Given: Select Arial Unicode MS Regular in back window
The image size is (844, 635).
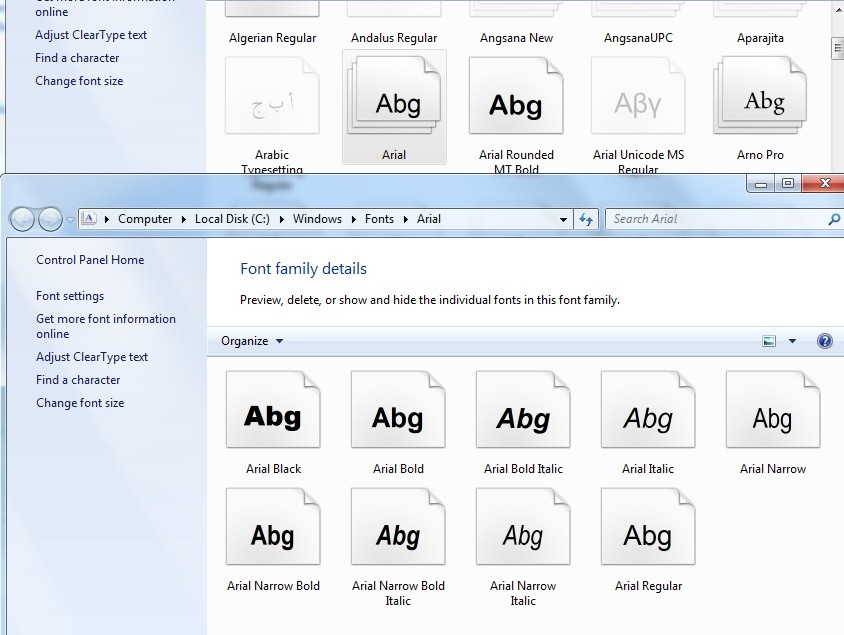Looking at the screenshot, I should [x=638, y=96].
